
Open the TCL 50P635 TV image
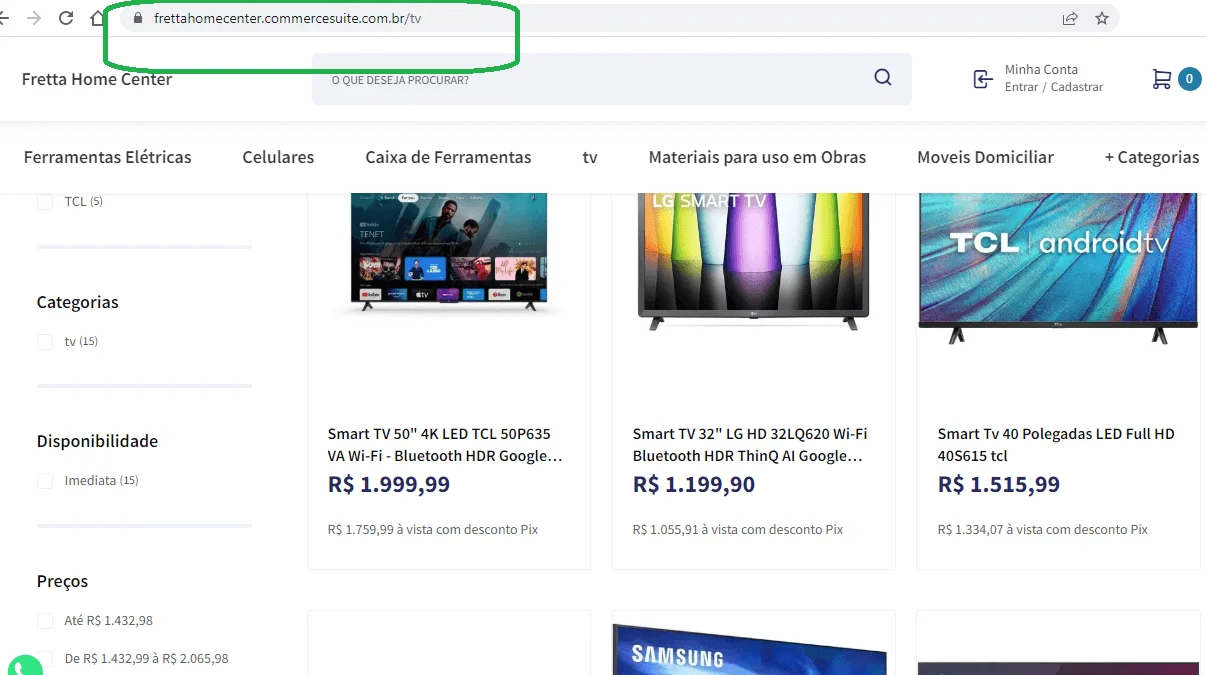pyautogui.click(x=449, y=252)
